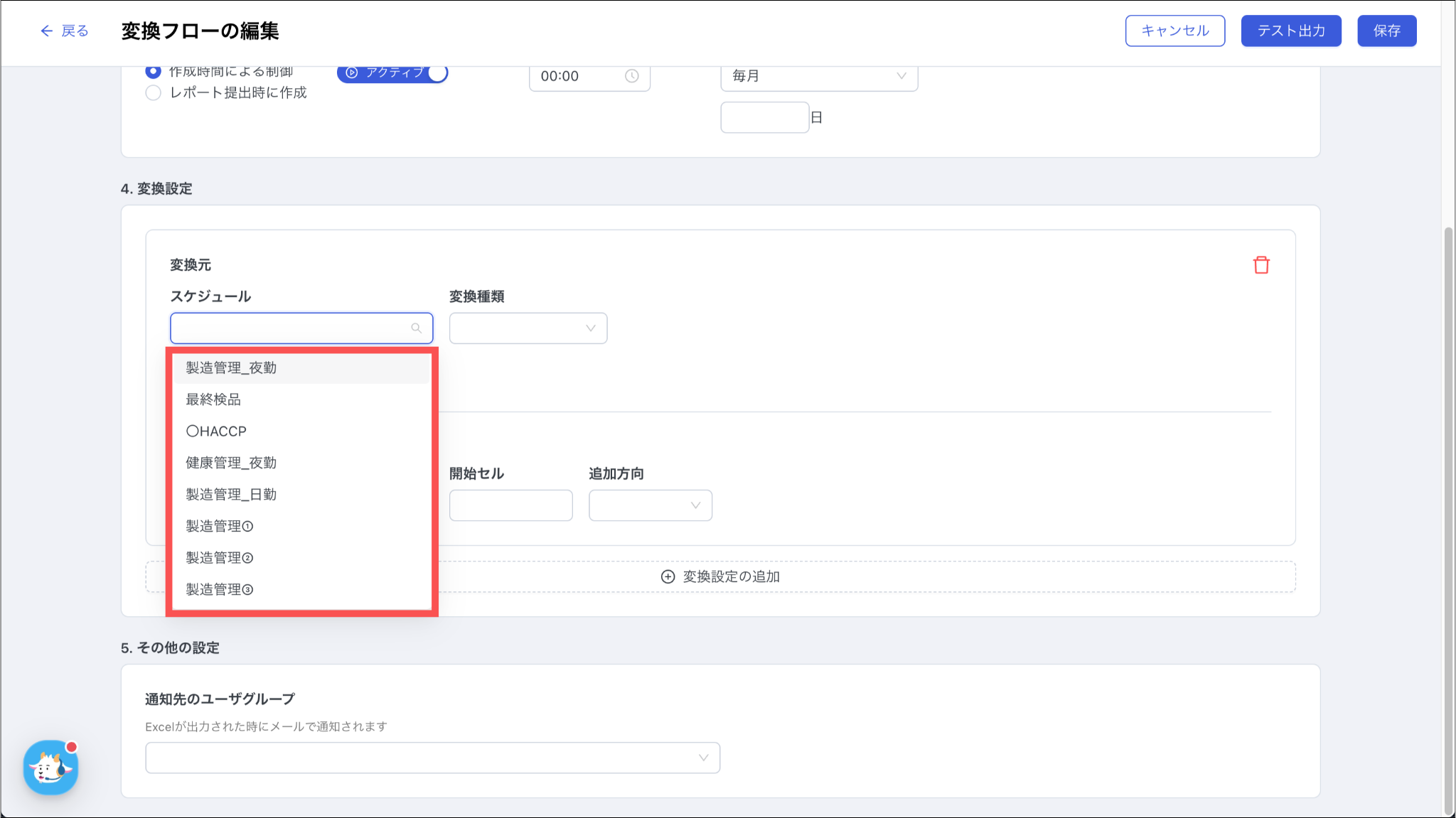Click the 開始セル input field
The height and width of the screenshot is (818, 1456).
510,505
